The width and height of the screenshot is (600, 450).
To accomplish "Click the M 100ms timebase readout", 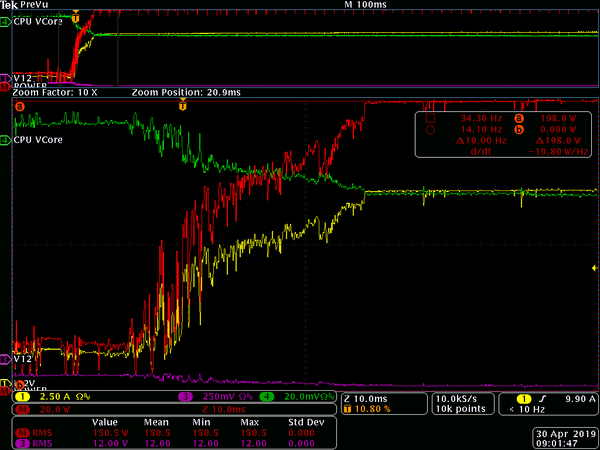I will (365, 5).
